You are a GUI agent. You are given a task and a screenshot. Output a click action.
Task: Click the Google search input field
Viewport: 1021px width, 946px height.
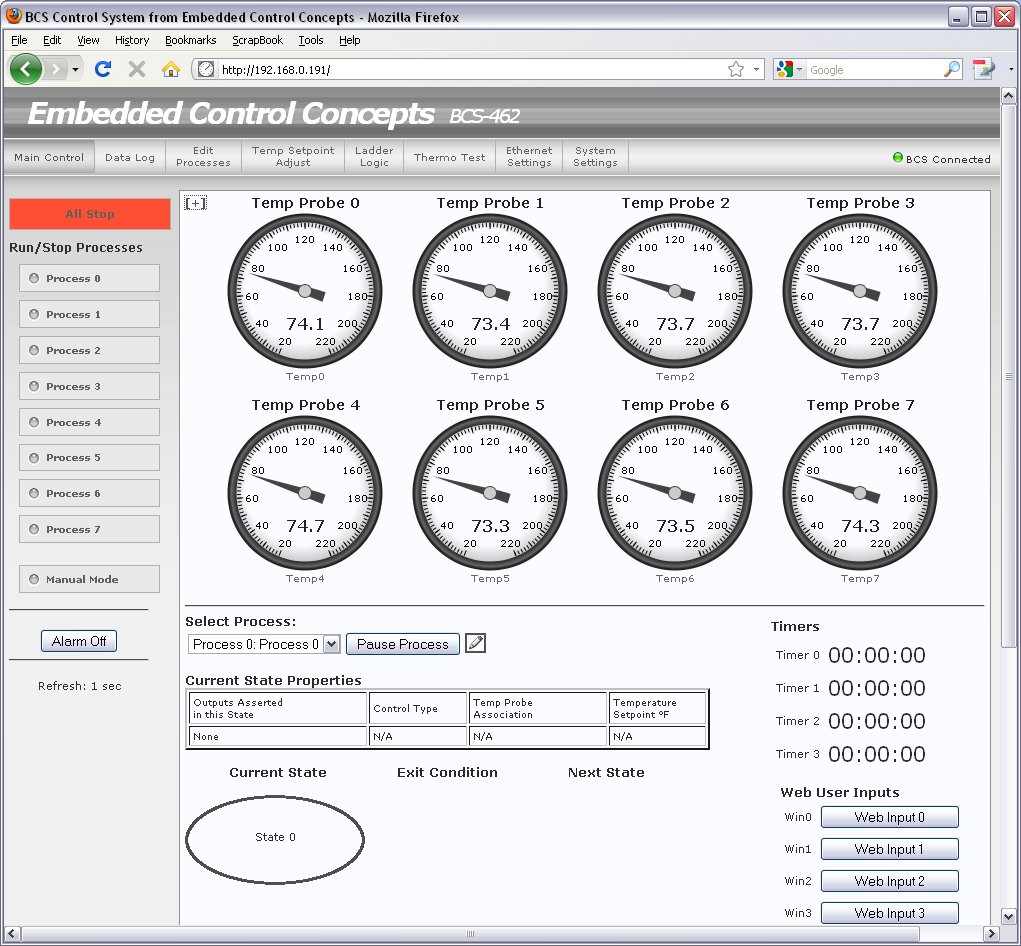[x=874, y=69]
